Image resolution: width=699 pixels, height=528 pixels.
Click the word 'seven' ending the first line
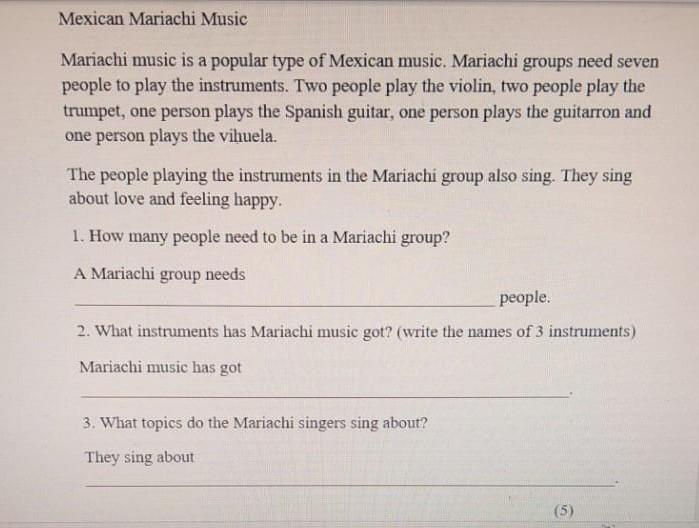tap(637, 62)
